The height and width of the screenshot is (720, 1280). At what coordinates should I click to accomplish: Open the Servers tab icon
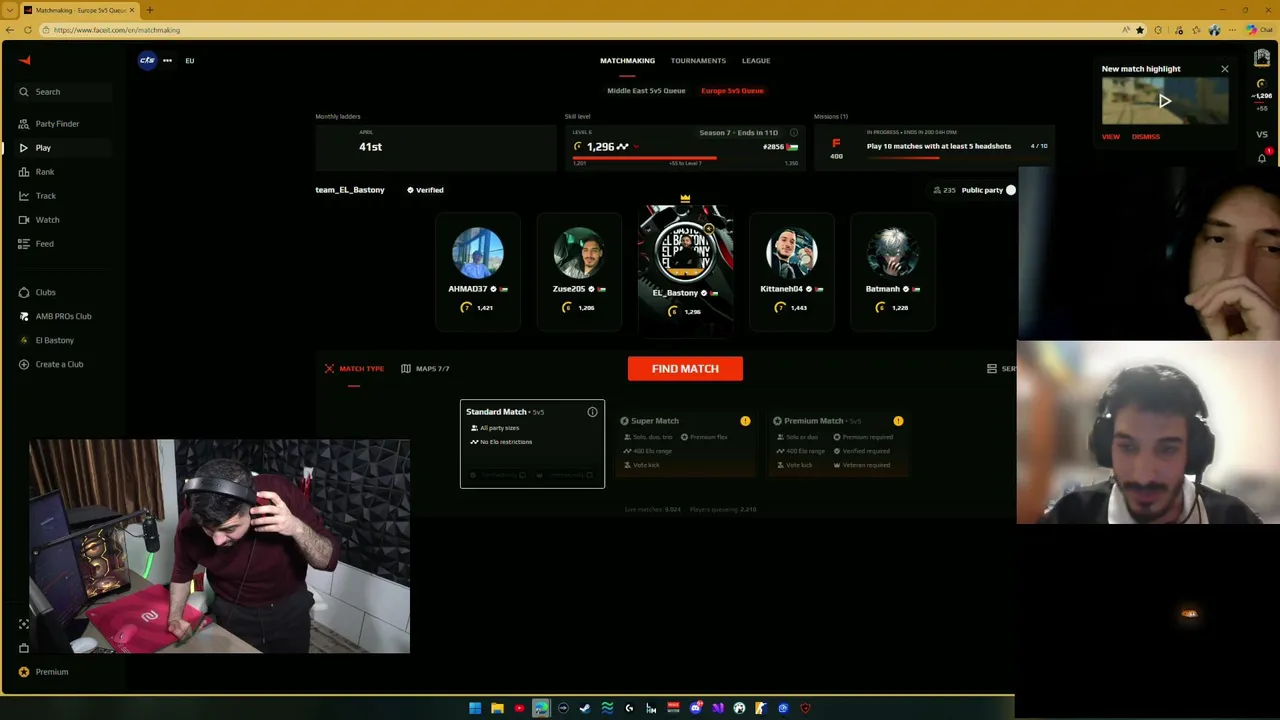992,369
